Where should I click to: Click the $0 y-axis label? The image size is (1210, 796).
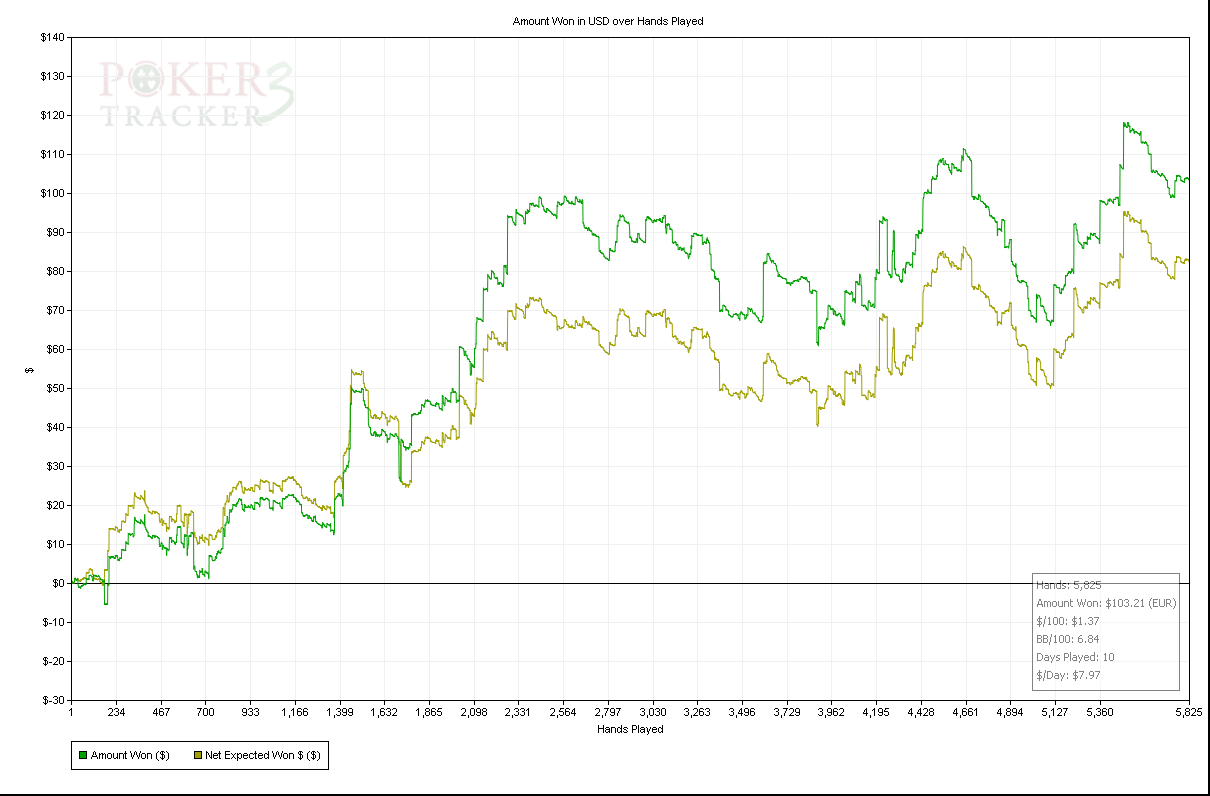click(58, 584)
